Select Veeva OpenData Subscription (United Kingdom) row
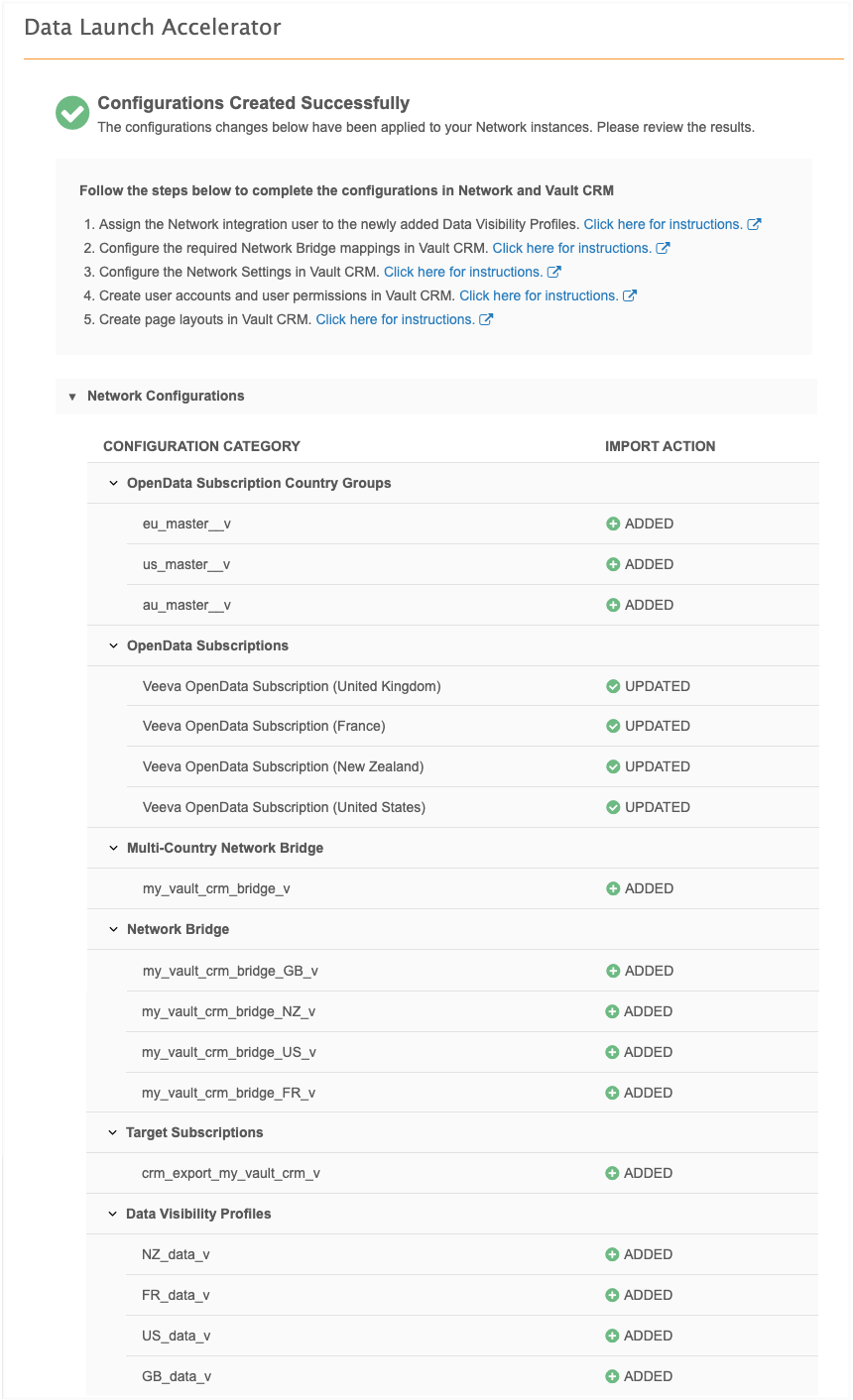 pos(452,686)
